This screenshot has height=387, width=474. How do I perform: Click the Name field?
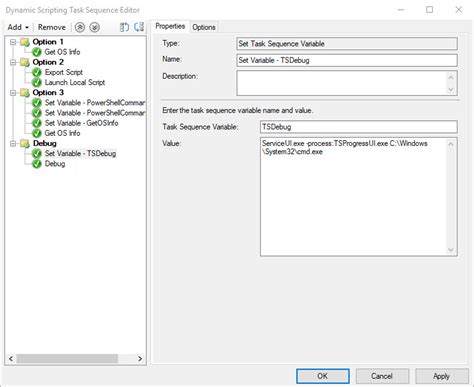click(347, 60)
